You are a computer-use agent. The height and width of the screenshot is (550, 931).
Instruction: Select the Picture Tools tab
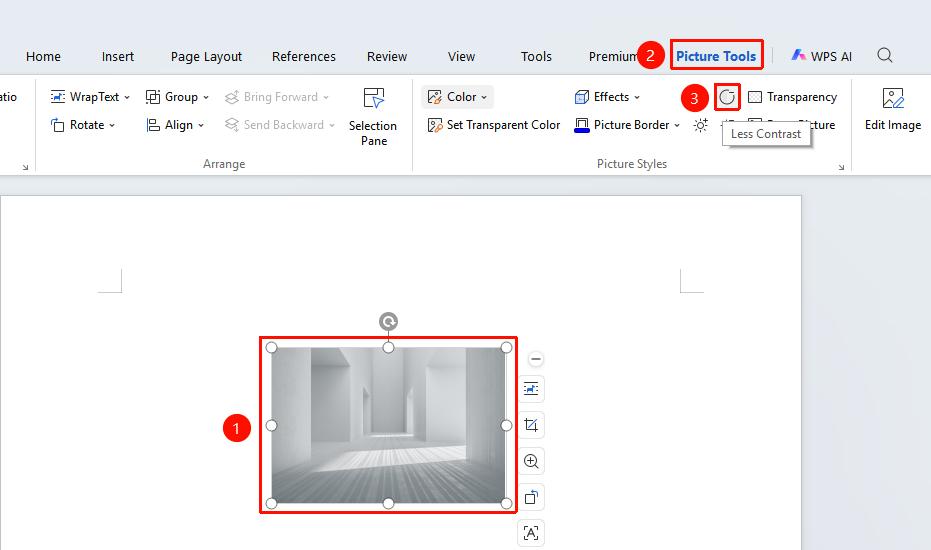point(716,56)
